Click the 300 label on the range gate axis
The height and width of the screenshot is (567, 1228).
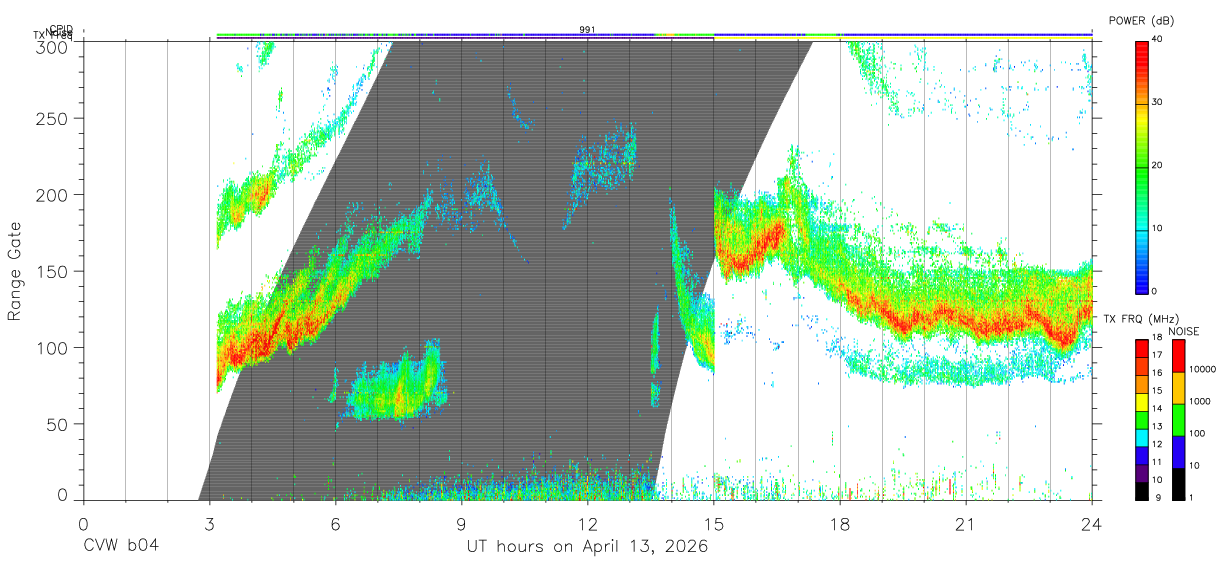(53, 47)
